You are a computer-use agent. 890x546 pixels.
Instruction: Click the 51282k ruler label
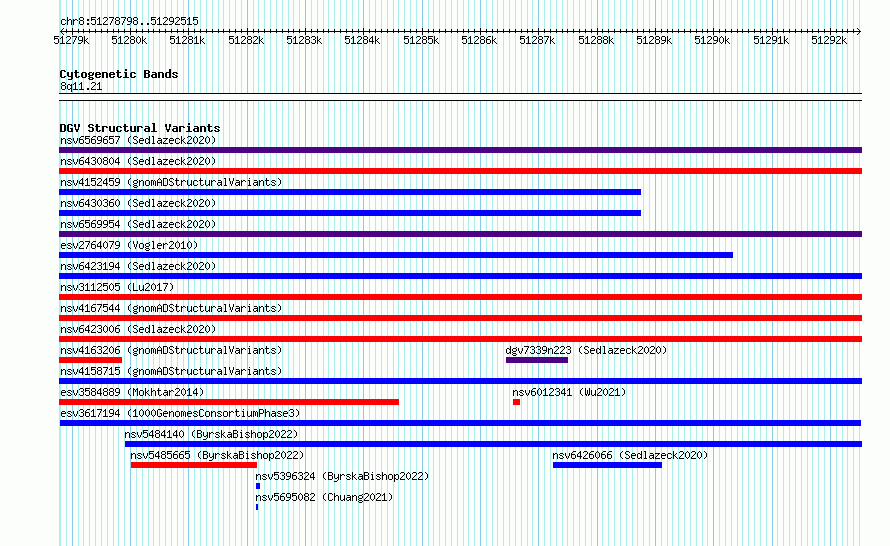click(x=246, y=40)
